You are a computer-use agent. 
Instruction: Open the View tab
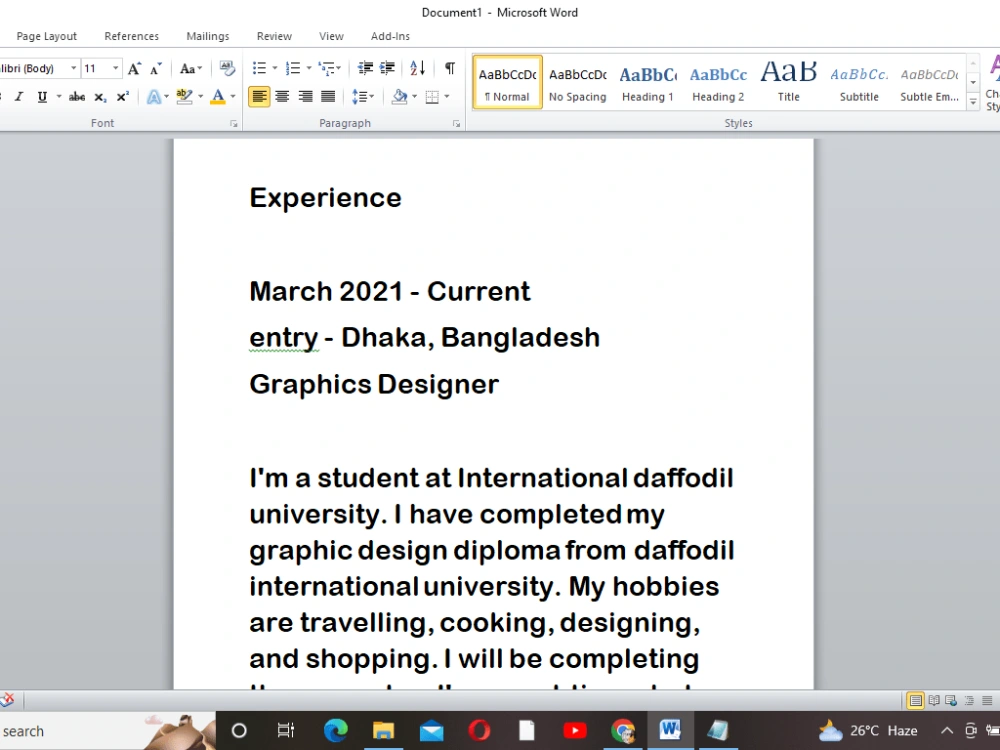(331, 36)
